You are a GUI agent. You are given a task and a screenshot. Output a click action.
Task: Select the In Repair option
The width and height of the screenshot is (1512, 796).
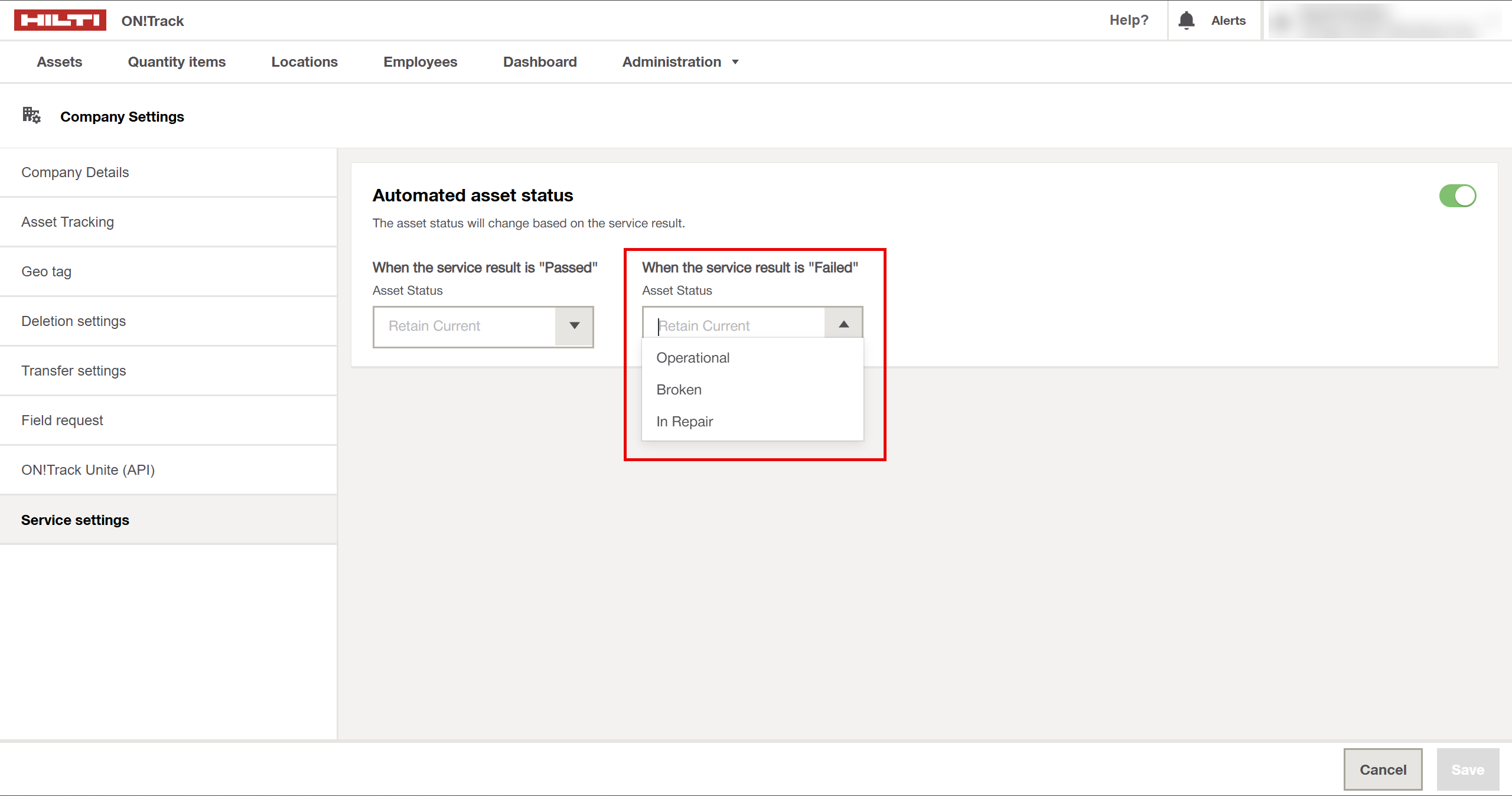pyautogui.click(x=685, y=422)
